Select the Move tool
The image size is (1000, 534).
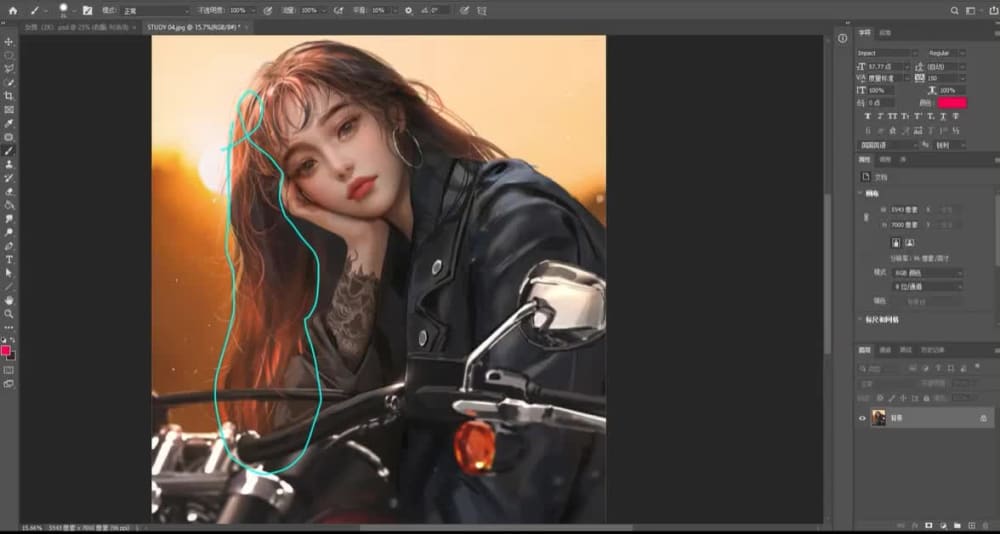(x=9, y=41)
